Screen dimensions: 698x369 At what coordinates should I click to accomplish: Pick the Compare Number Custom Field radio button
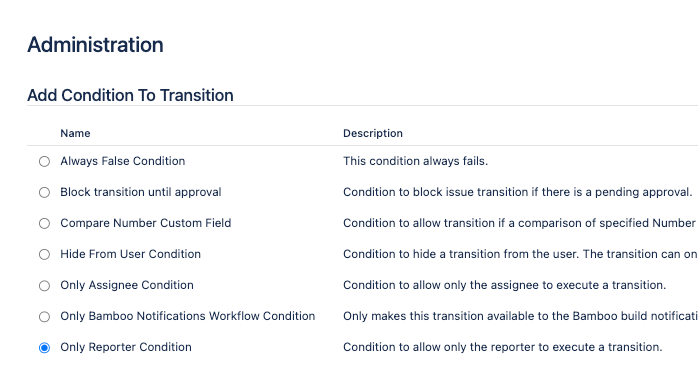pyautogui.click(x=44, y=223)
